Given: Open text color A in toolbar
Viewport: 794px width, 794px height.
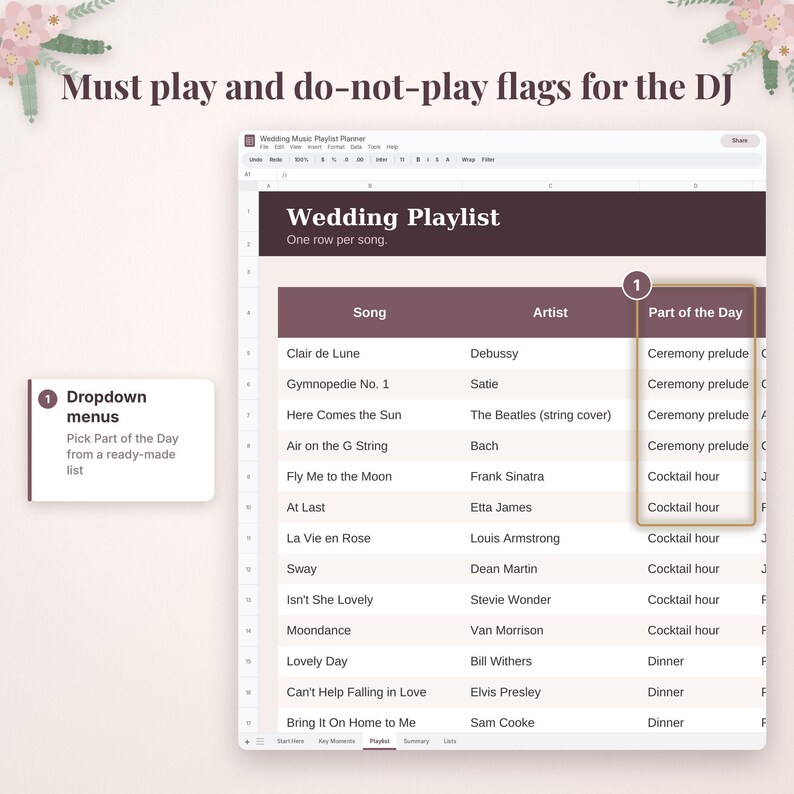Looking at the screenshot, I should 447,160.
